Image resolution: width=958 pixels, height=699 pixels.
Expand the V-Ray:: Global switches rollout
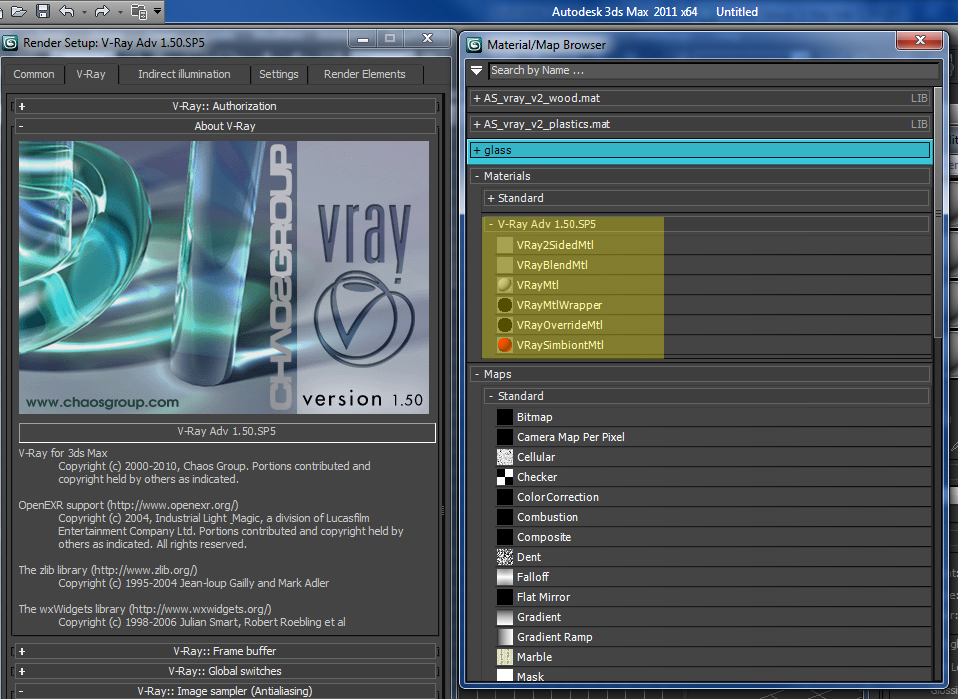(x=225, y=671)
